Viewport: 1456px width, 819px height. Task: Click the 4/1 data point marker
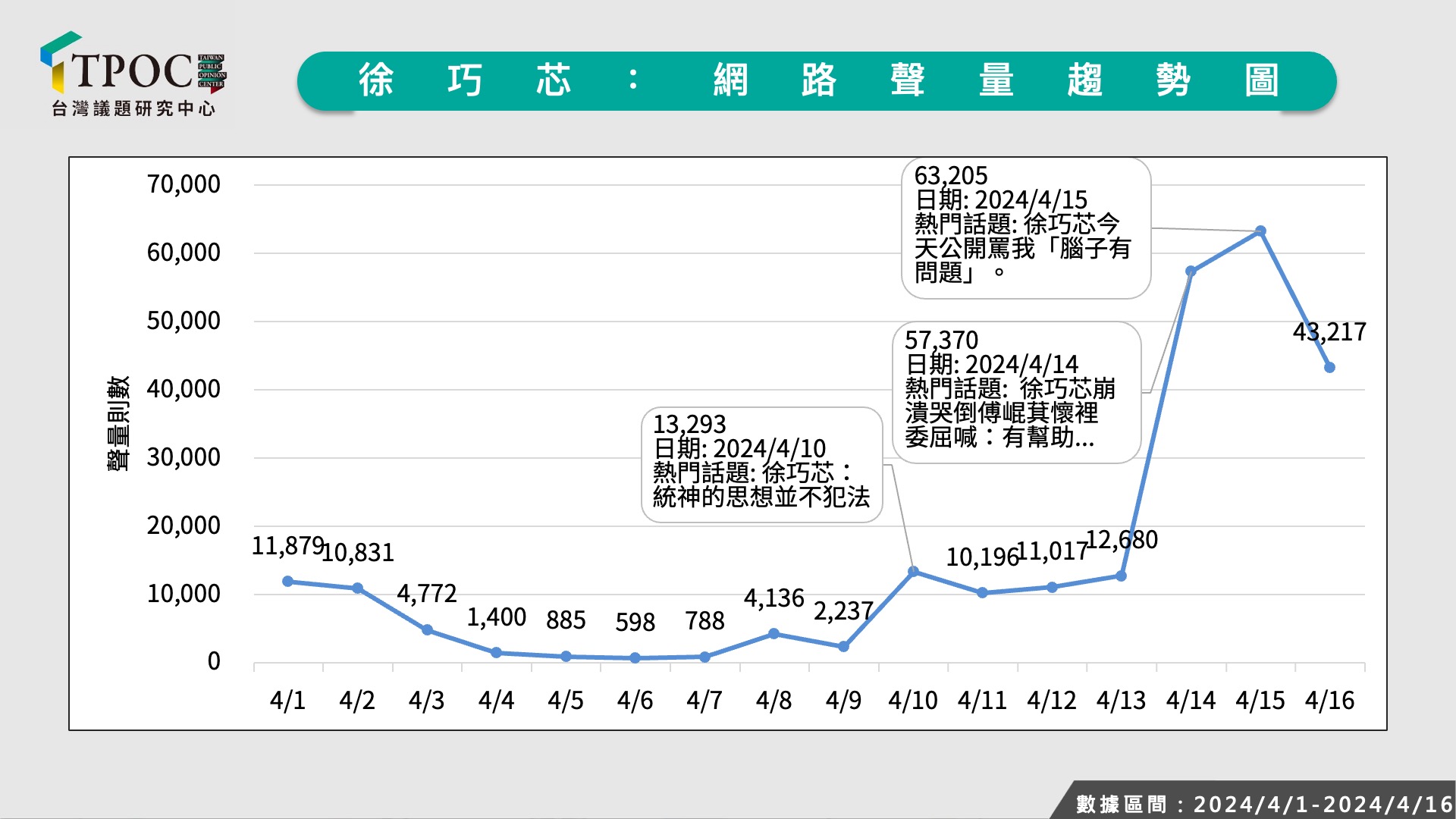point(287,582)
